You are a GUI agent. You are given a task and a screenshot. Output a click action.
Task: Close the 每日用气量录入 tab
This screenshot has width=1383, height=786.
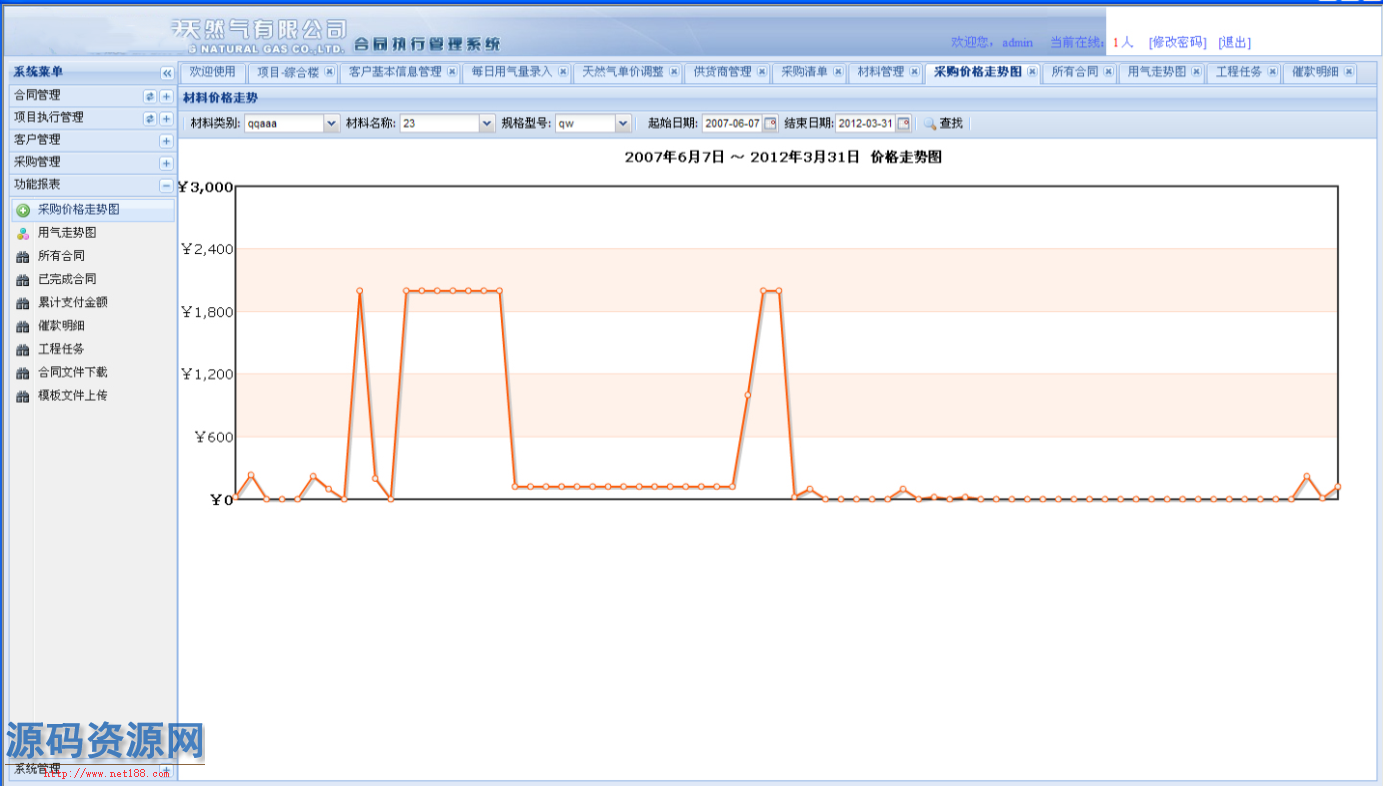(563, 72)
